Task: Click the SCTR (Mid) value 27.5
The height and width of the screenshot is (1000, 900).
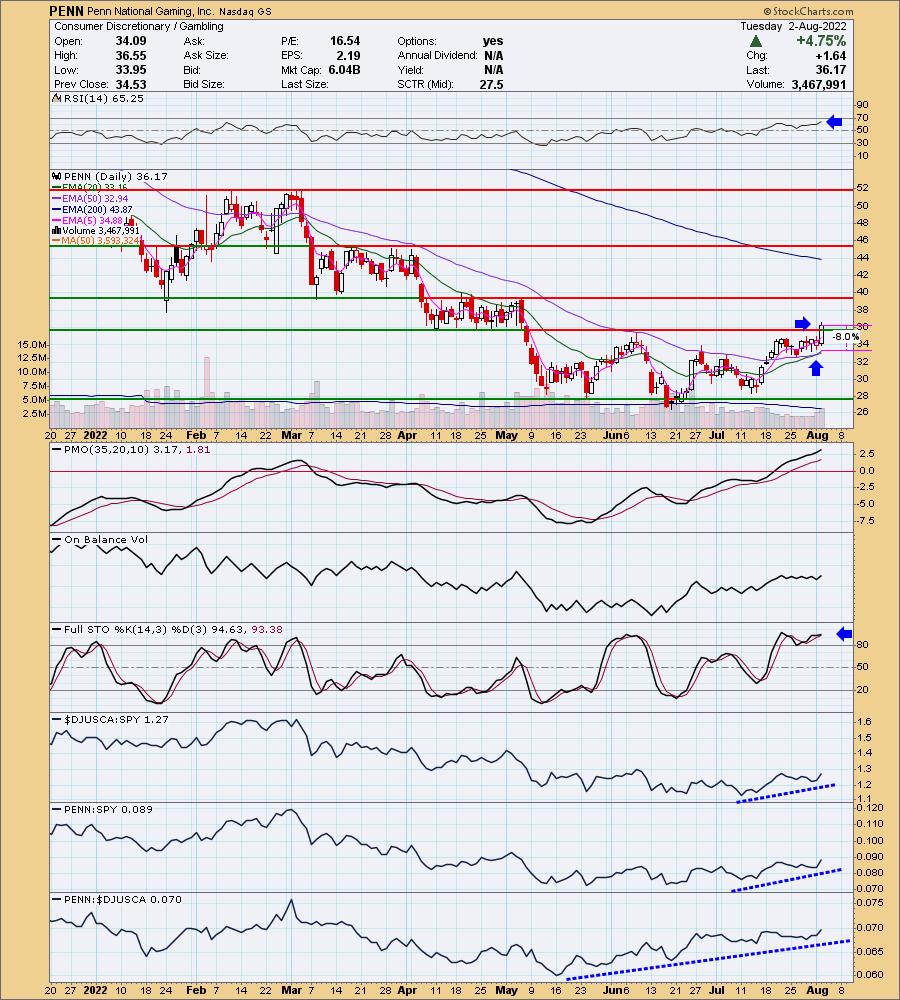Action: pyautogui.click(x=491, y=84)
